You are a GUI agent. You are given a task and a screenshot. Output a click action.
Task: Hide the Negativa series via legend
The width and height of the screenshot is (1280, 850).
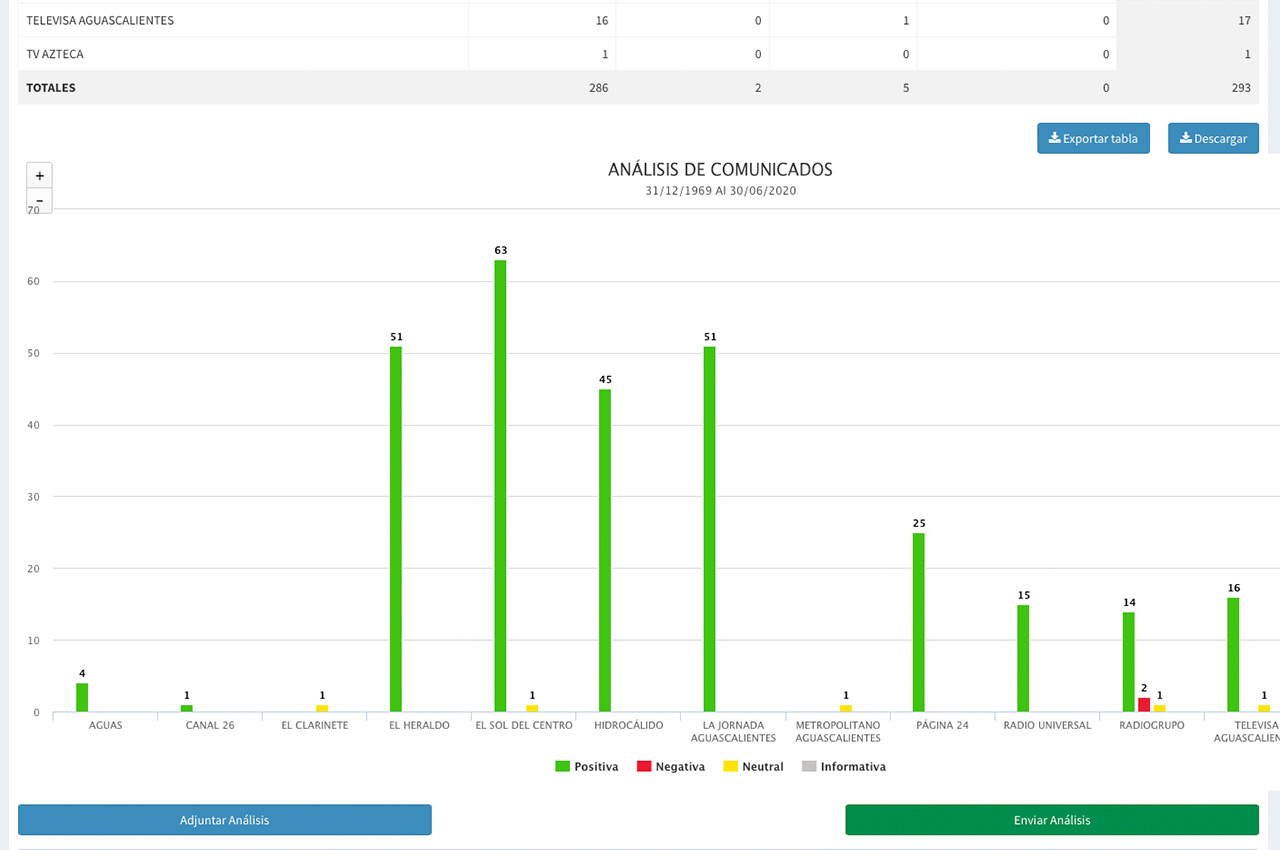coord(671,767)
